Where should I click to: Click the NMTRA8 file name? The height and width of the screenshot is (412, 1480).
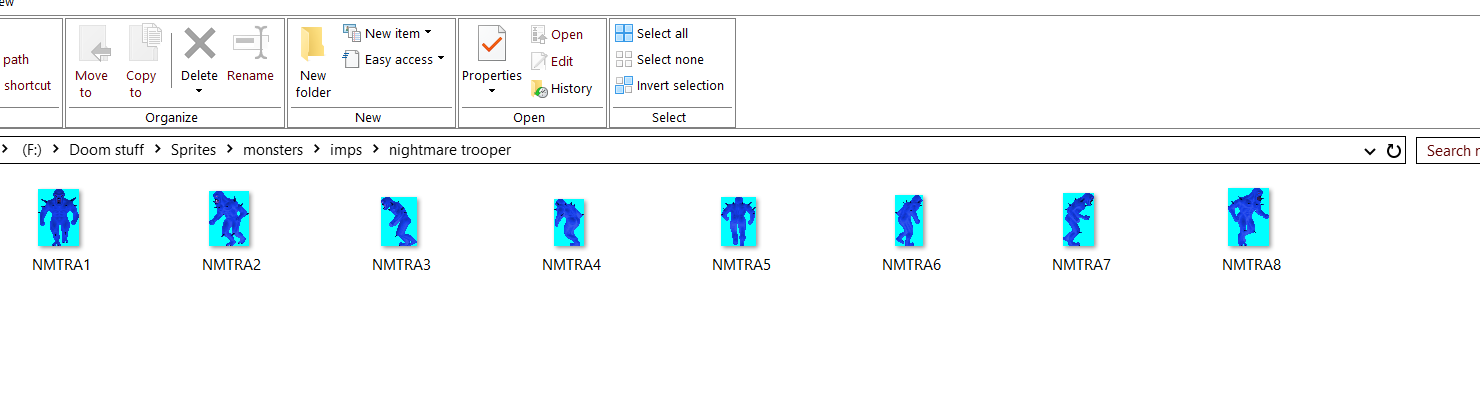pyautogui.click(x=1251, y=265)
